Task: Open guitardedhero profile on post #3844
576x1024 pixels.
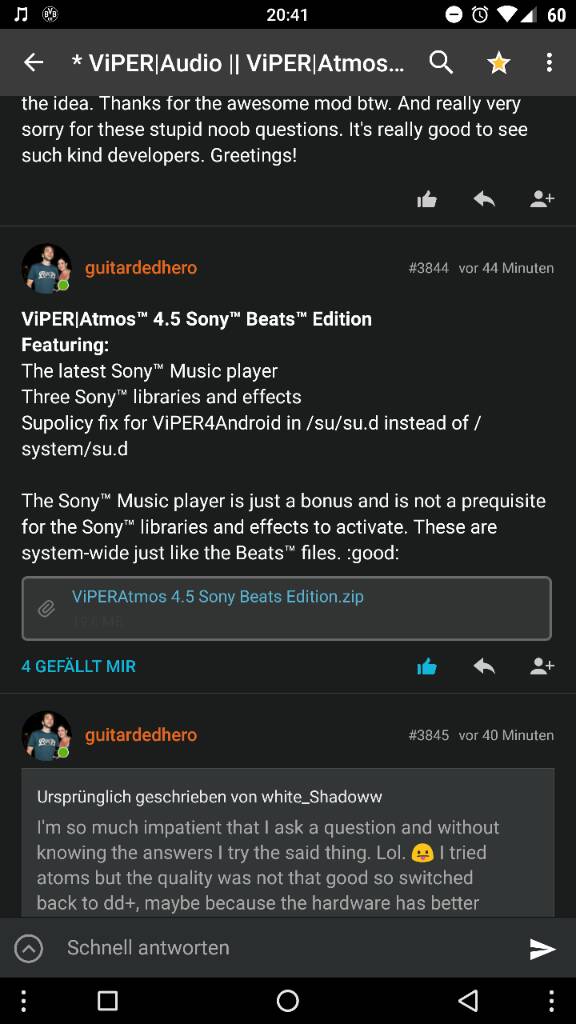Action: click(141, 268)
